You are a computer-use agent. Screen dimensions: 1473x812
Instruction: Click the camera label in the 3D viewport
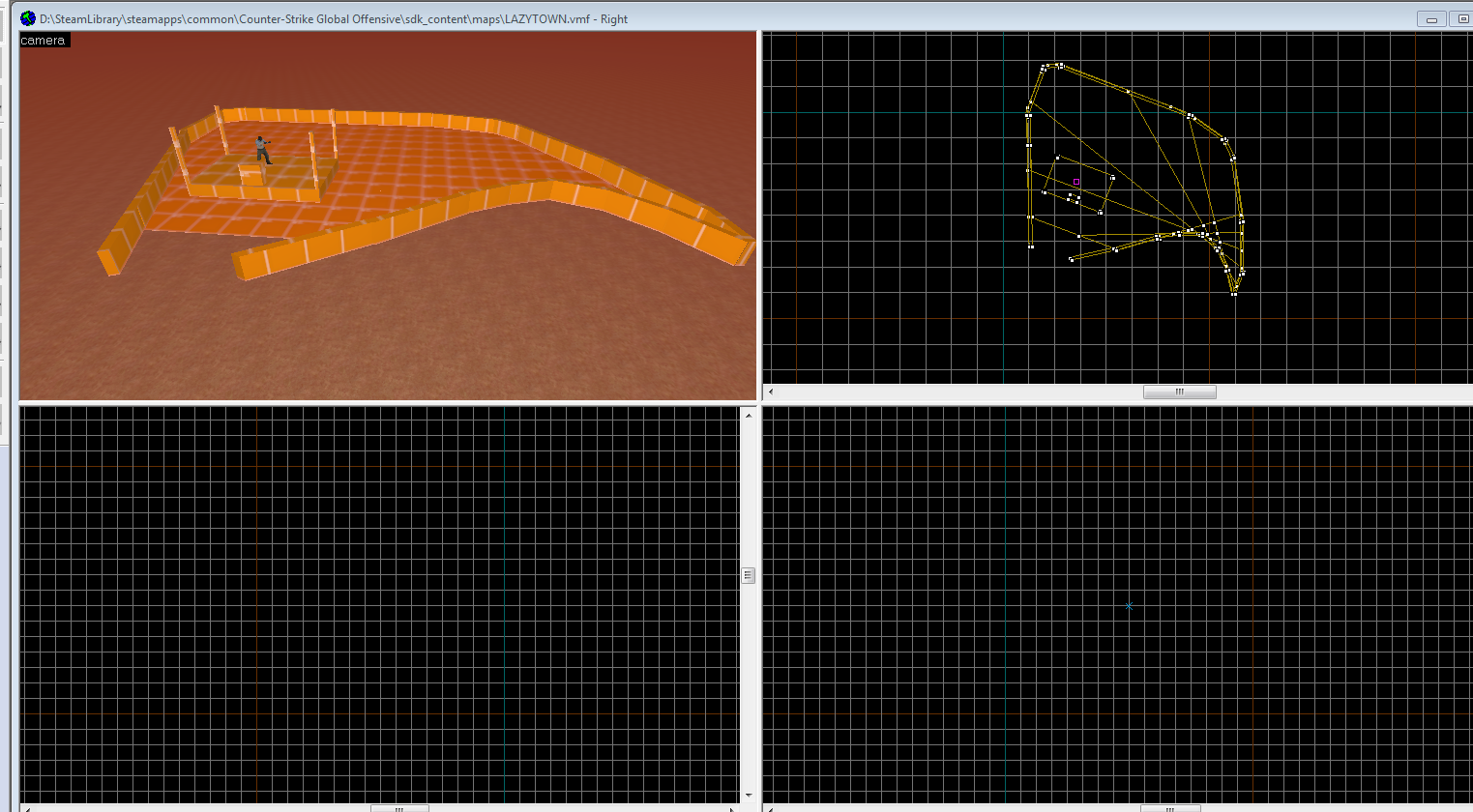[44, 41]
